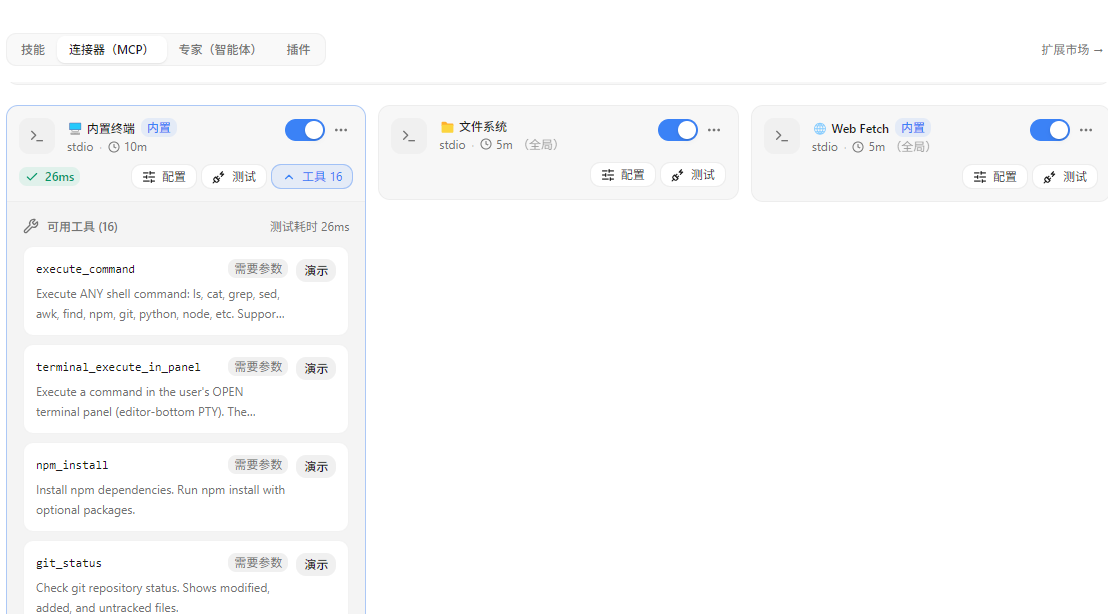Click the clock icon beside 10m
This screenshot has height=614, width=1108.
pos(114,147)
